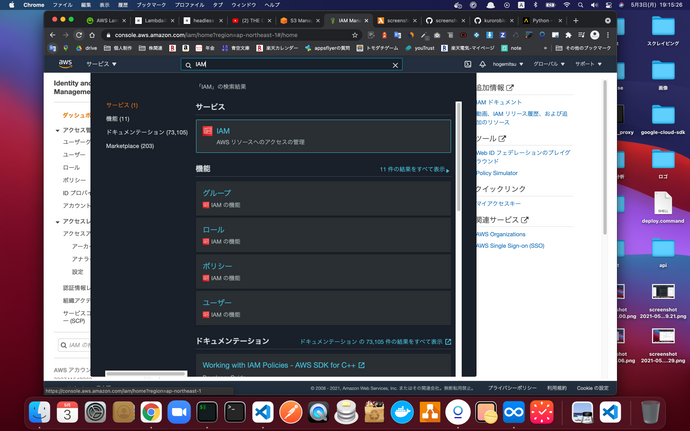Click the Chrome address bar URL

[206, 35]
